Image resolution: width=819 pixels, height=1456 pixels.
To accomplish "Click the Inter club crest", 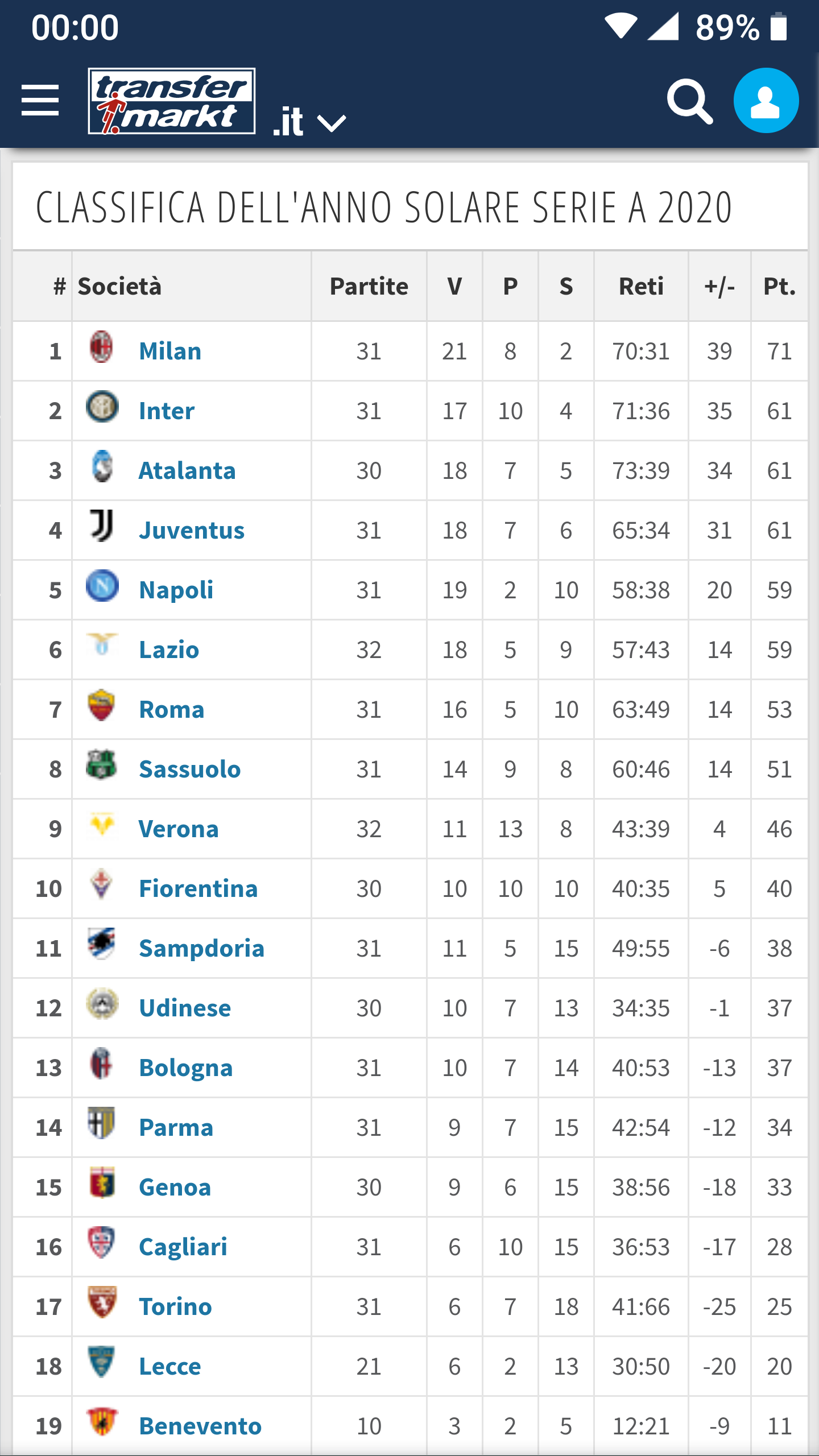I will [102, 407].
